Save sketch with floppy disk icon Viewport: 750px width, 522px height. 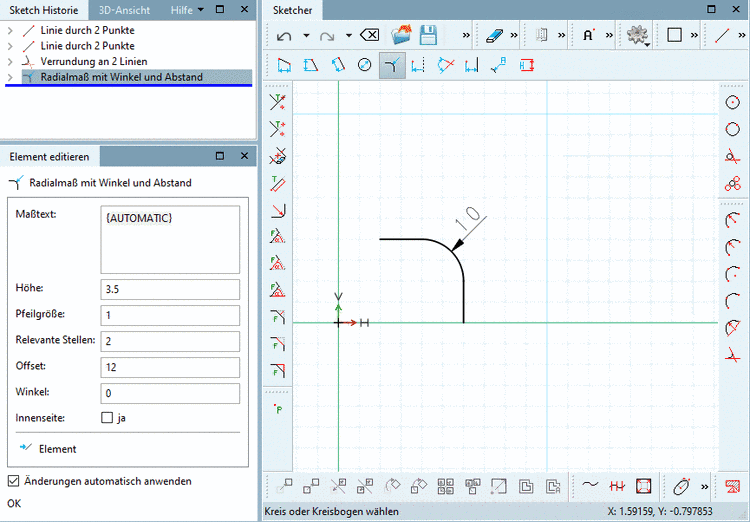(428, 35)
